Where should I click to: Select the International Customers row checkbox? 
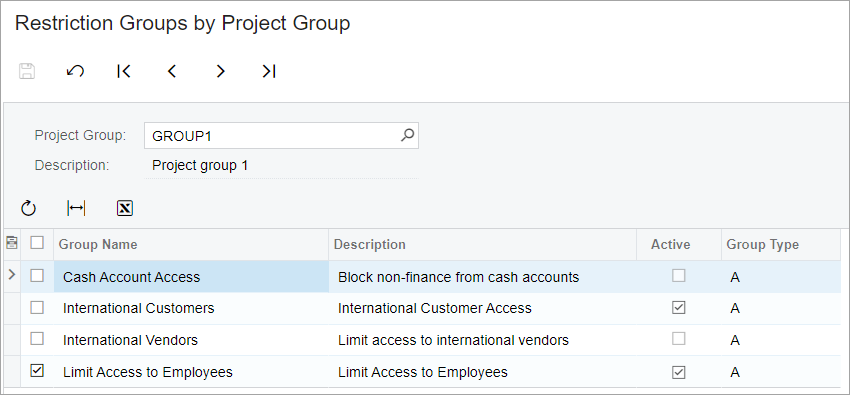37,308
